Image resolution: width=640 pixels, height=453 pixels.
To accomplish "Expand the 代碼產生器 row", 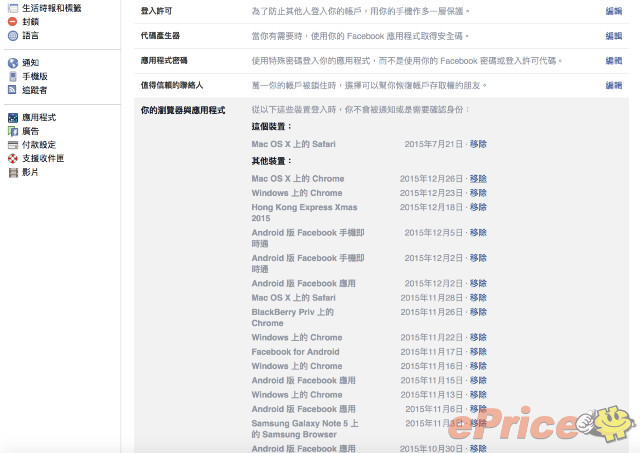I will pos(381,36).
